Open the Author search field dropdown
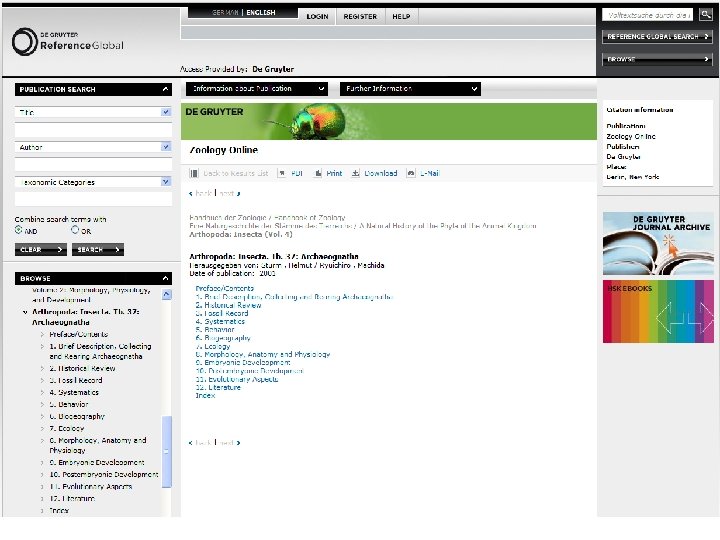The height and width of the screenshot is (540, 720). [x=166, y=147]
